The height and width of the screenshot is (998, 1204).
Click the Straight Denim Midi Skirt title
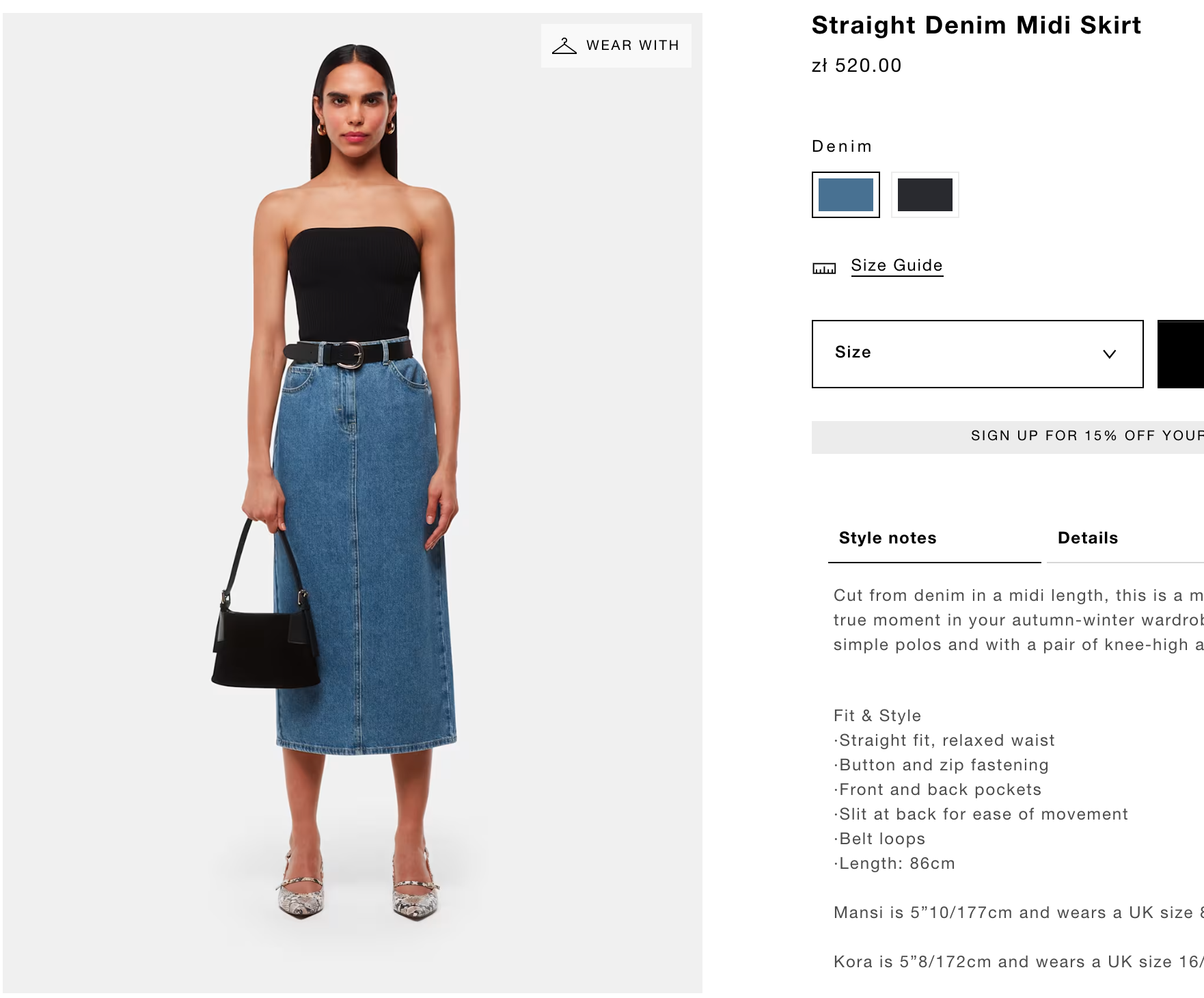976,25
